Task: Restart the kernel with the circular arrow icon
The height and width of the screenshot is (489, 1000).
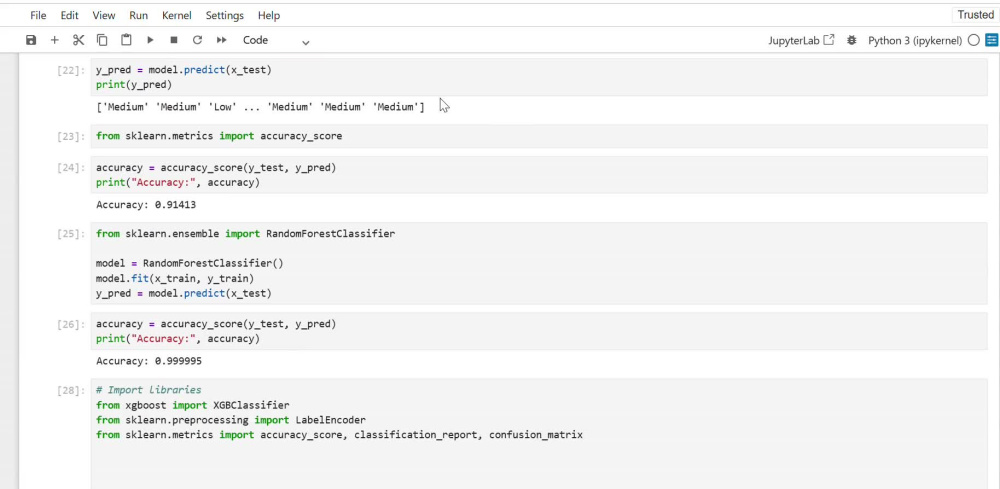Action: pyautogui.click(x=198, y=40)
